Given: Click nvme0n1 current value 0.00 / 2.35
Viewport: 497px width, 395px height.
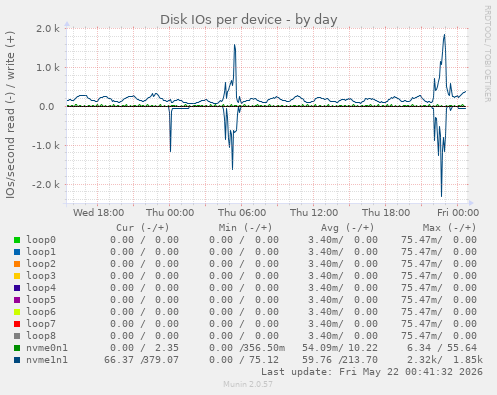Looking at the screenshot, I should [144, 348].
